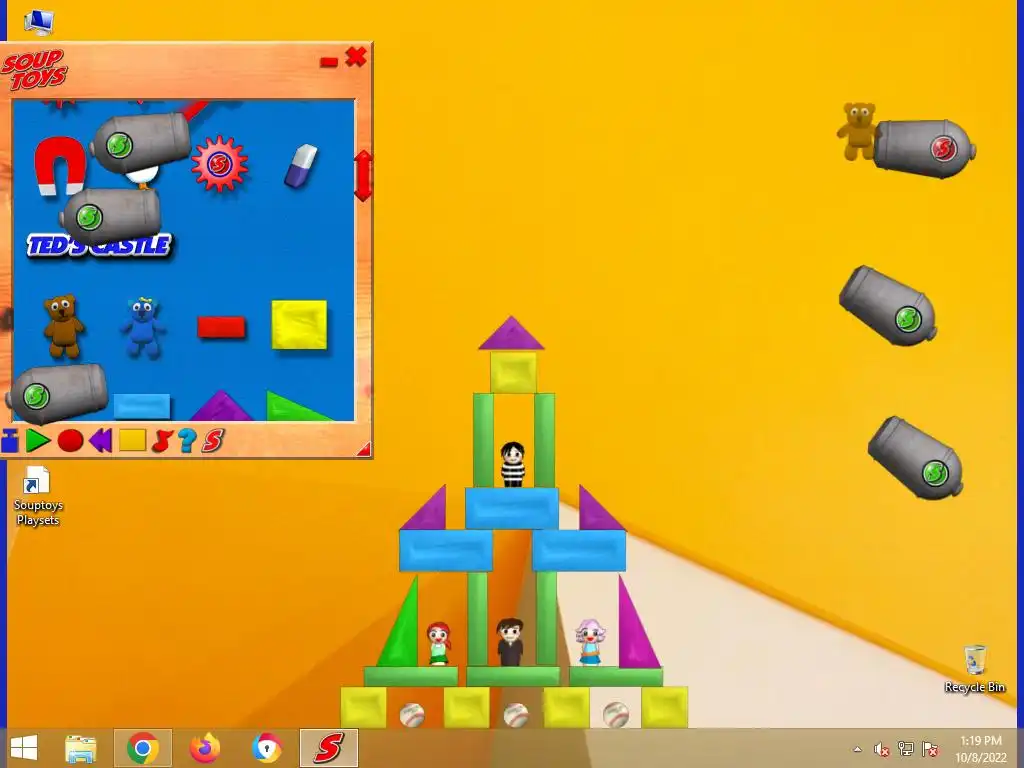Click the red record circle button

[x=71, y=441]
